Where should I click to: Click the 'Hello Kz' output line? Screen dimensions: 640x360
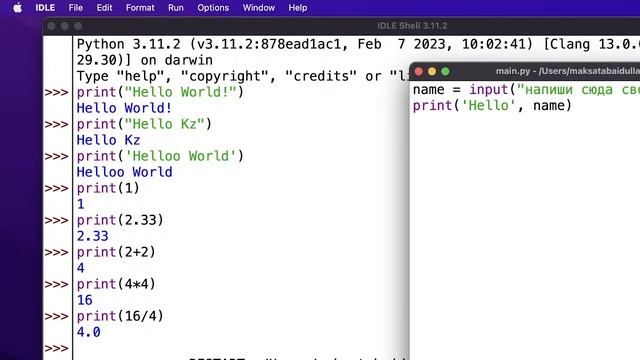pyautogui.click(x=108, y=140)
